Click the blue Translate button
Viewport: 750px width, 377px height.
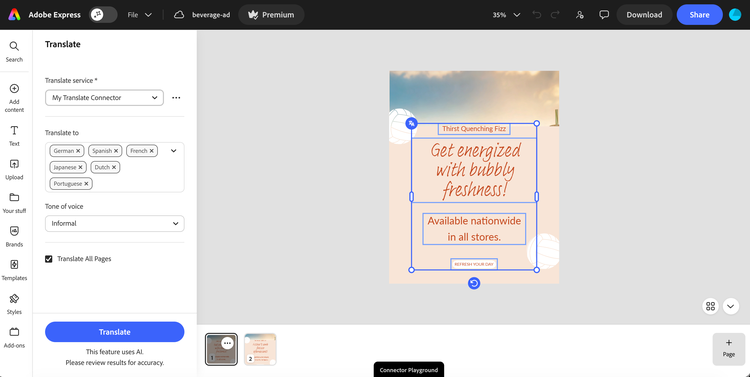(x=115, y=332)
